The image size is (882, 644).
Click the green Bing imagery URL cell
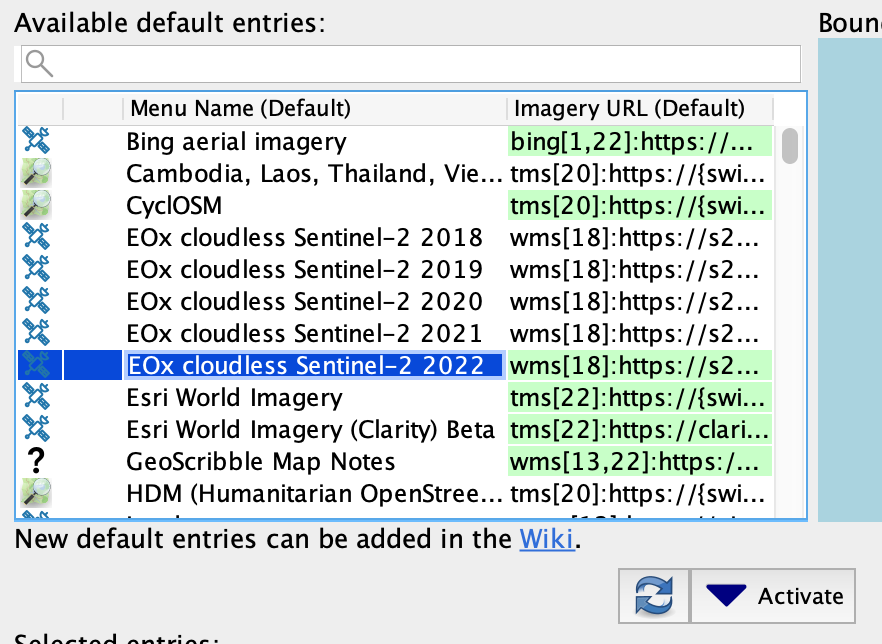[x=640, y=142]
